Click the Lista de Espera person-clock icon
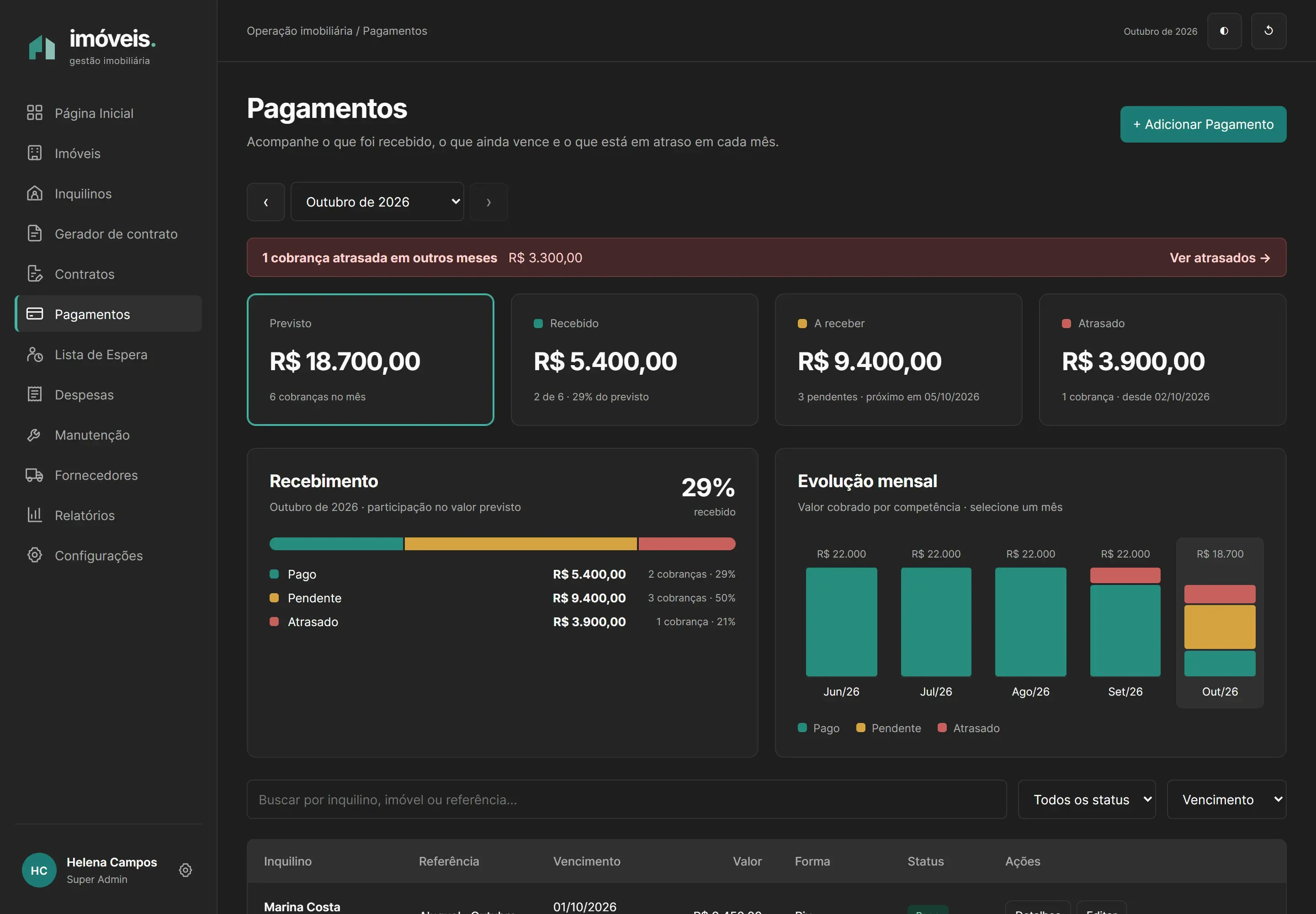Image resolution: width=1316 pixels, height=914 pixels. coord(34,354)
